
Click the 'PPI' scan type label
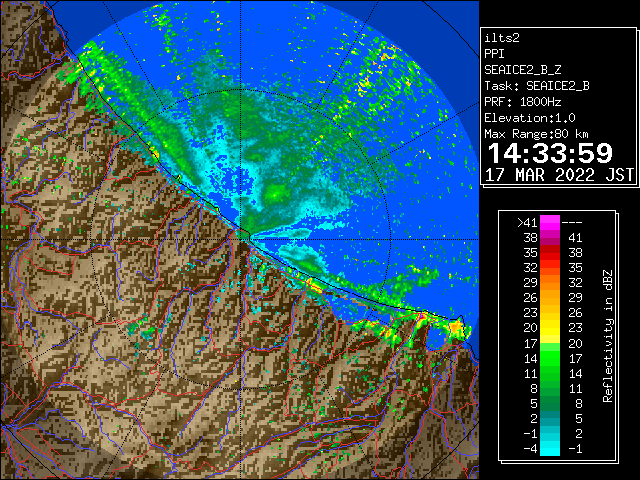click(x=494, y=54)
